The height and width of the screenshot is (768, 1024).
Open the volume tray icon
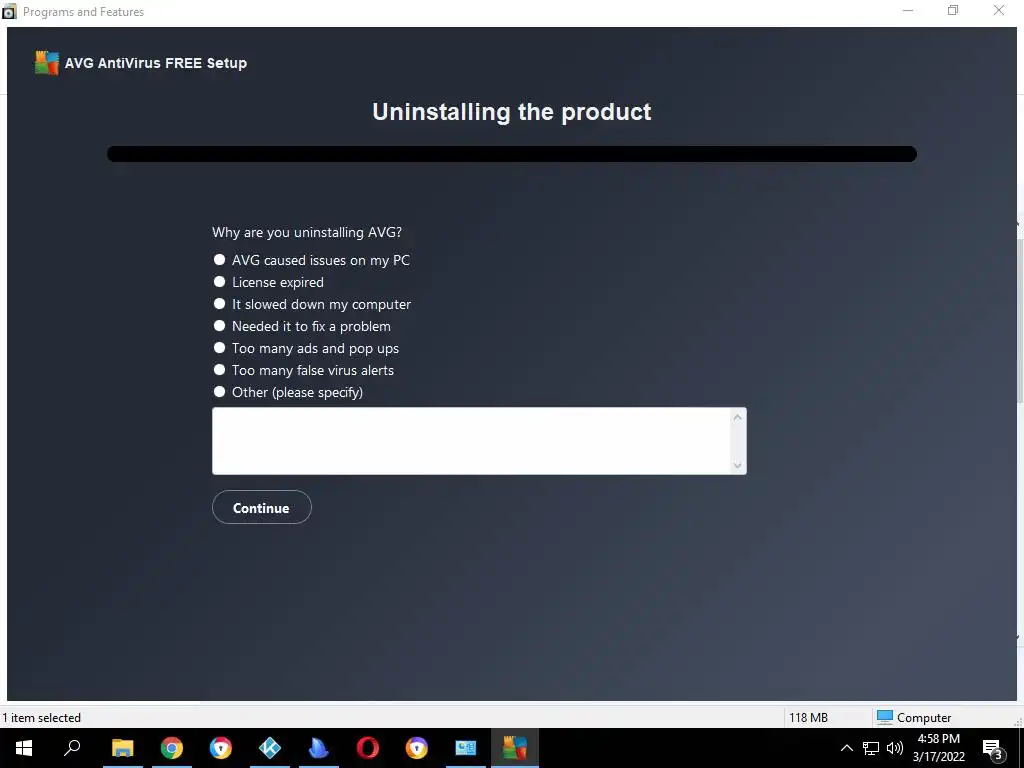pyautogui.click(x=895, y=748)
